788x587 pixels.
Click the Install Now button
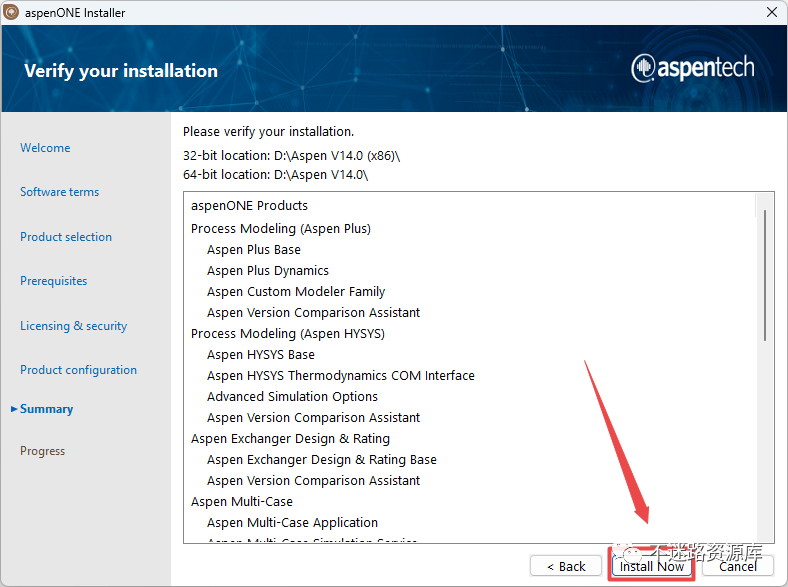coord(651,566)
